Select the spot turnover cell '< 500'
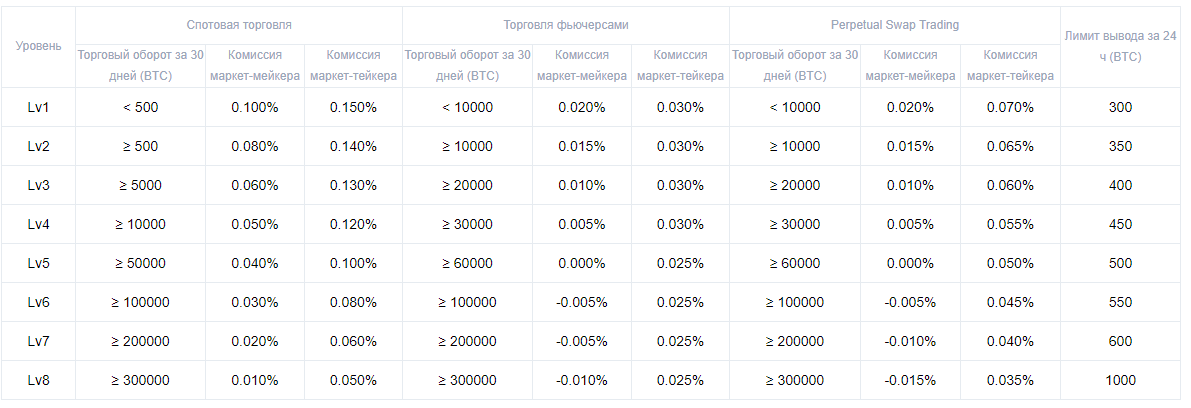1191x408 pixels. click(140, 107)
